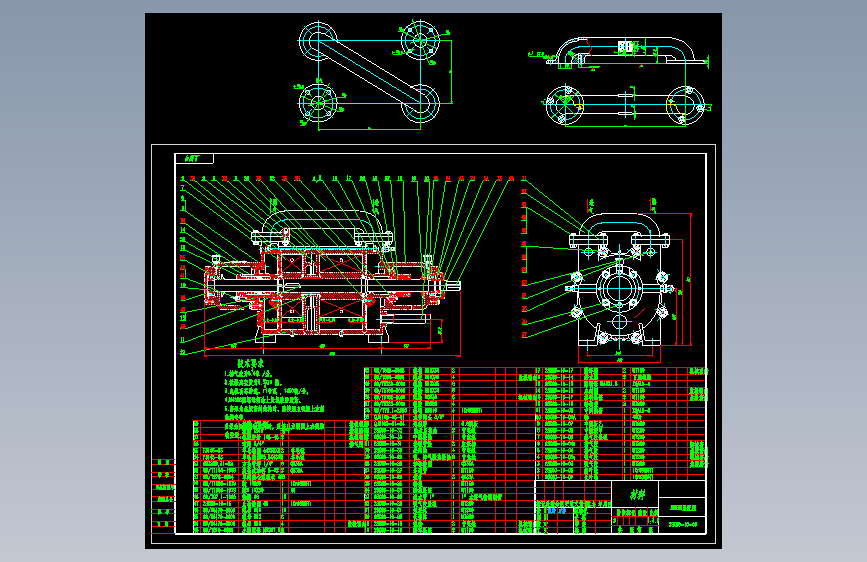Pick the blue text in the title block
Viewport: 867px width, 562px height.
(x=557, y=511)
